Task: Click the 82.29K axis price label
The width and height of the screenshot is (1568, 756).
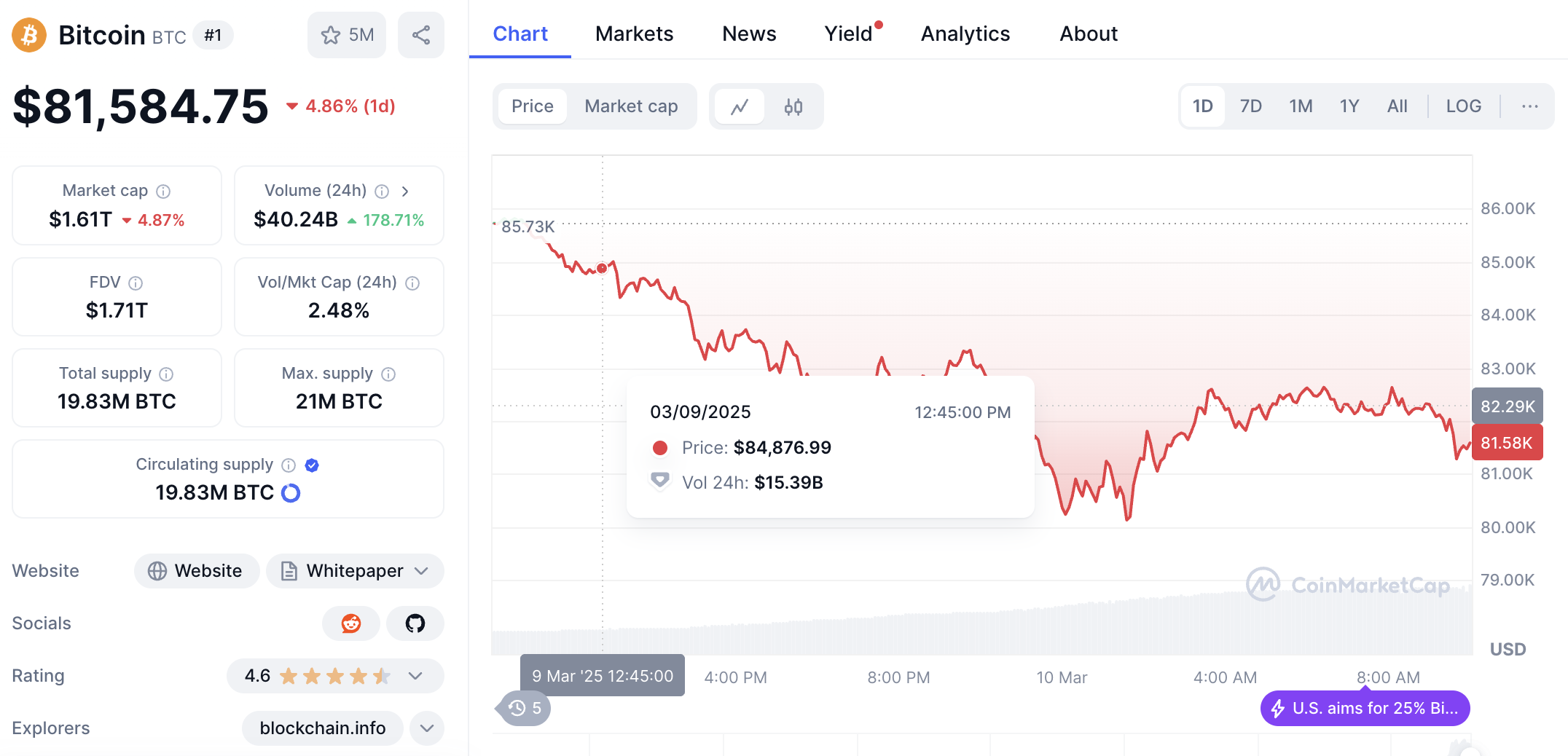Action: click(x=1507, y=406)
